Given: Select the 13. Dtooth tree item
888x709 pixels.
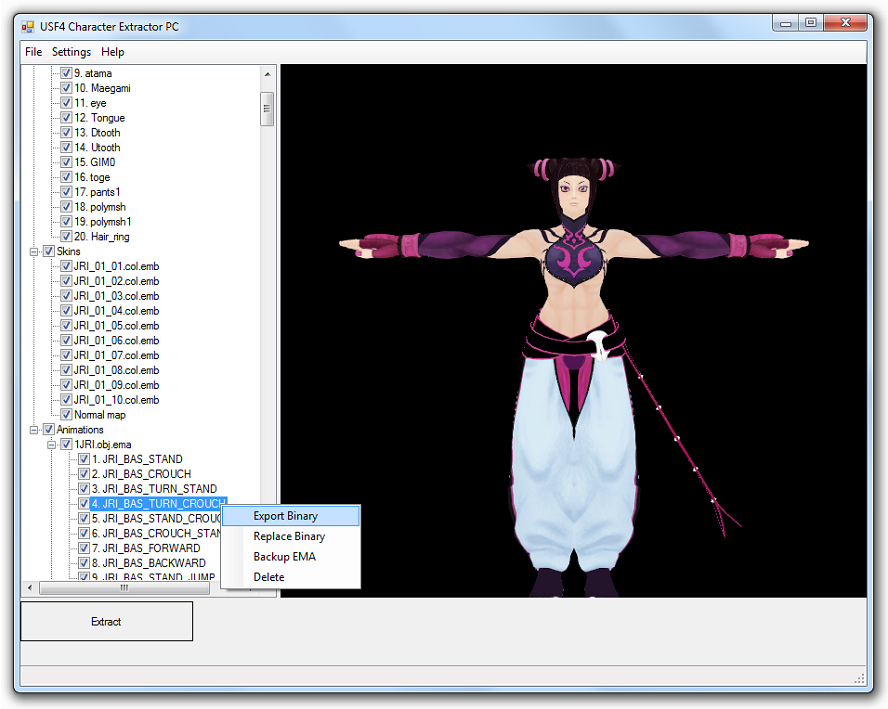Looking at the screenshot, I should tap(97, 133).
